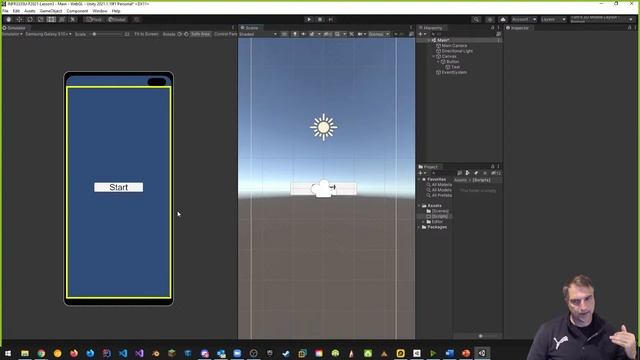Open the cloud services icon
The height and width of the screenshot is (360, 640).
[x=503, y=19]
